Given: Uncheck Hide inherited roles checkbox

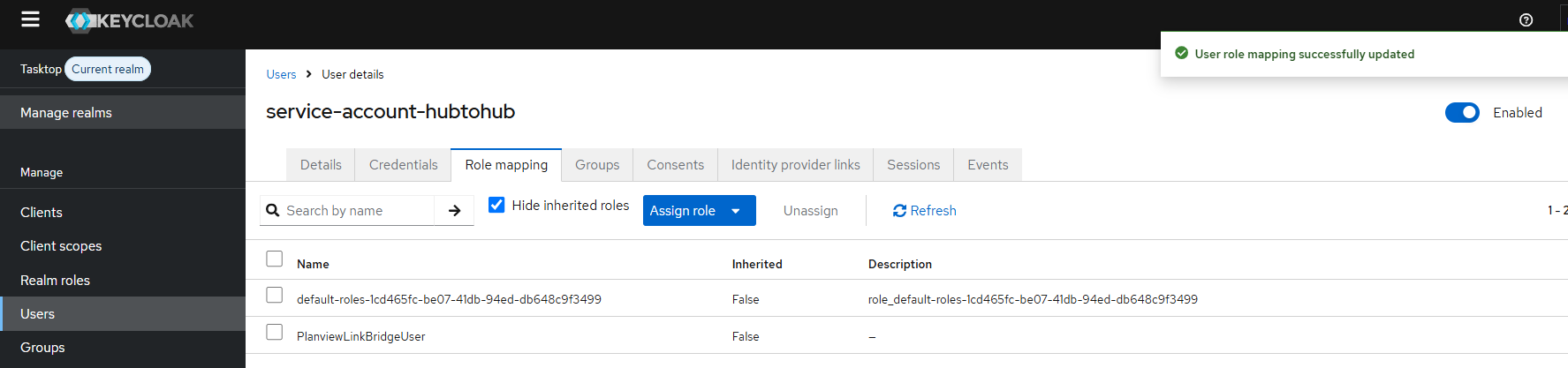Looking at the screenshot, I should [496, 205].
